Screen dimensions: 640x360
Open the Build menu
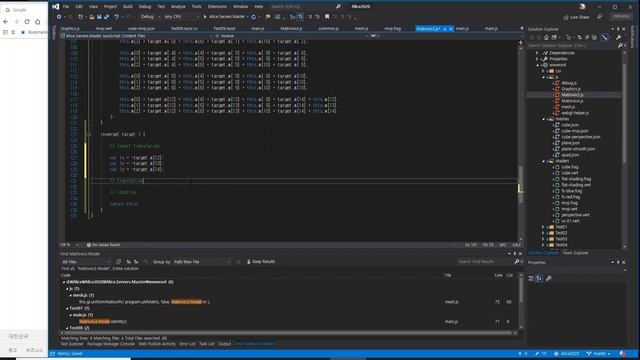(x=127, y=7)
